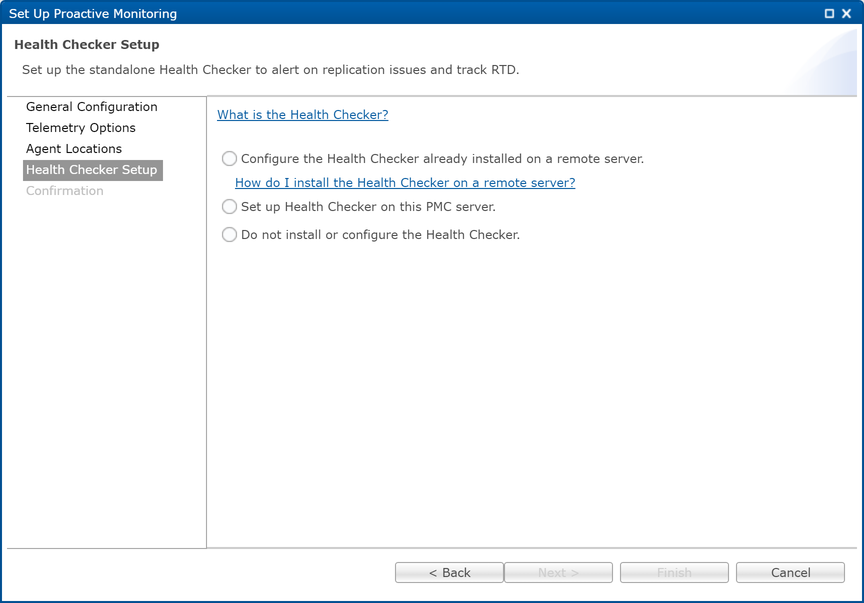Viewport: 864px width, 603px height.
Task: Open 'What is the Health Checker?' link
Action: 303,115
